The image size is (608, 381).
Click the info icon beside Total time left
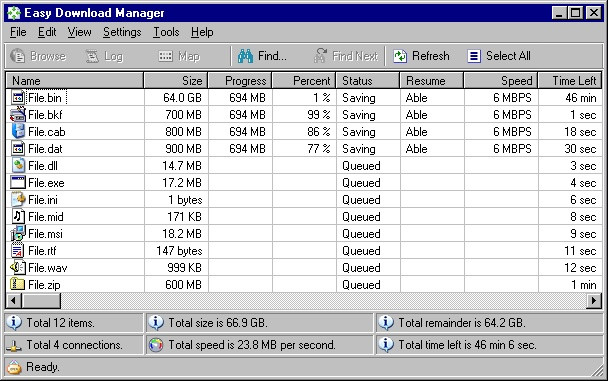[386, 345]
